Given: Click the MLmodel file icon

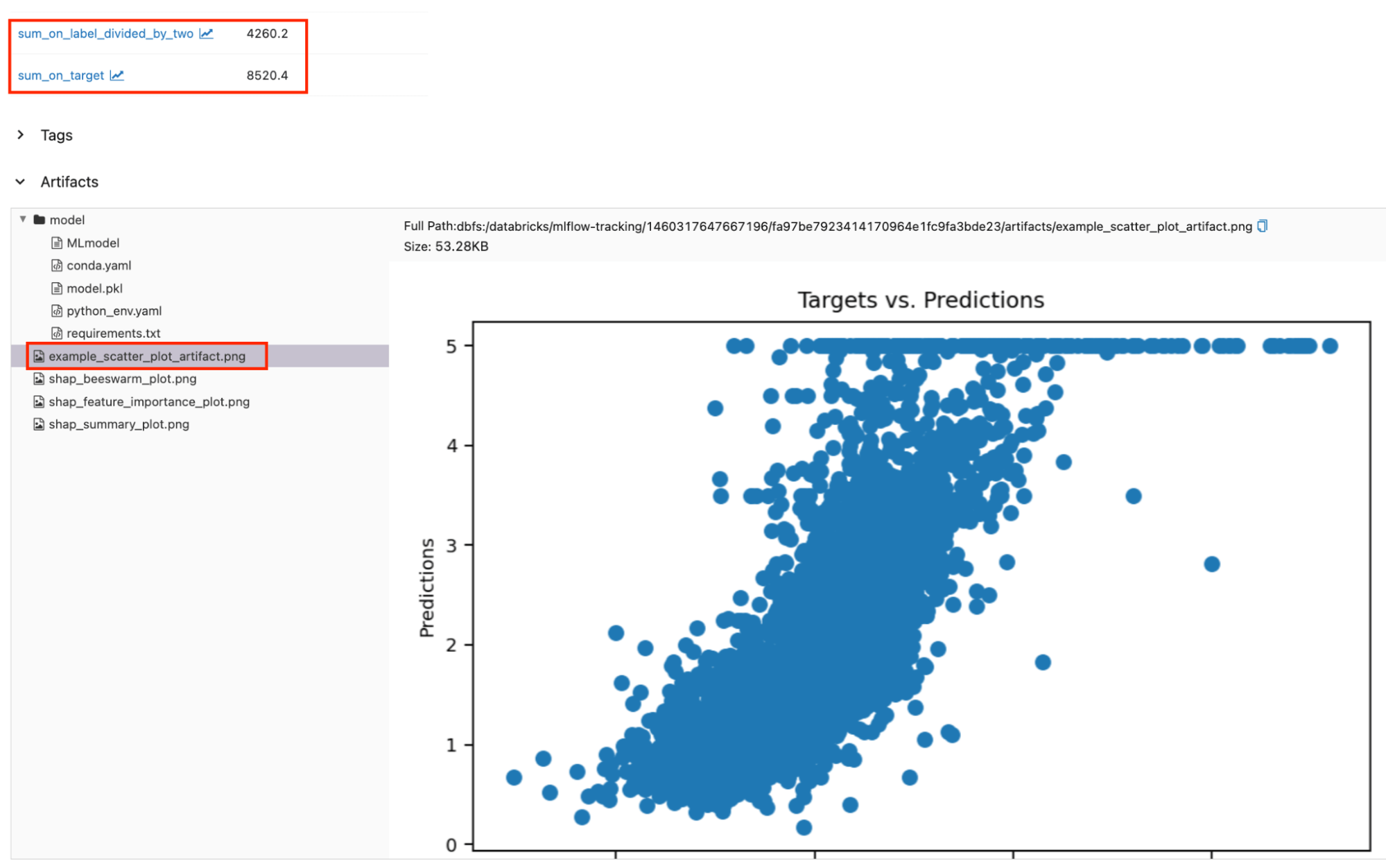Looking at the screenshot, I should coord(57,243).
